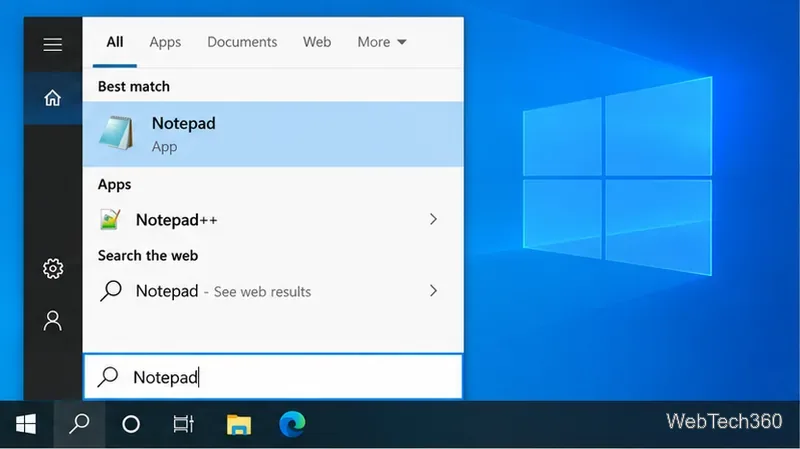The height and width of the screenshot is (449, 800).
Task: Open Cortana circle icon on taskbar
Action: pyautogui.click(x=131, y=424)
